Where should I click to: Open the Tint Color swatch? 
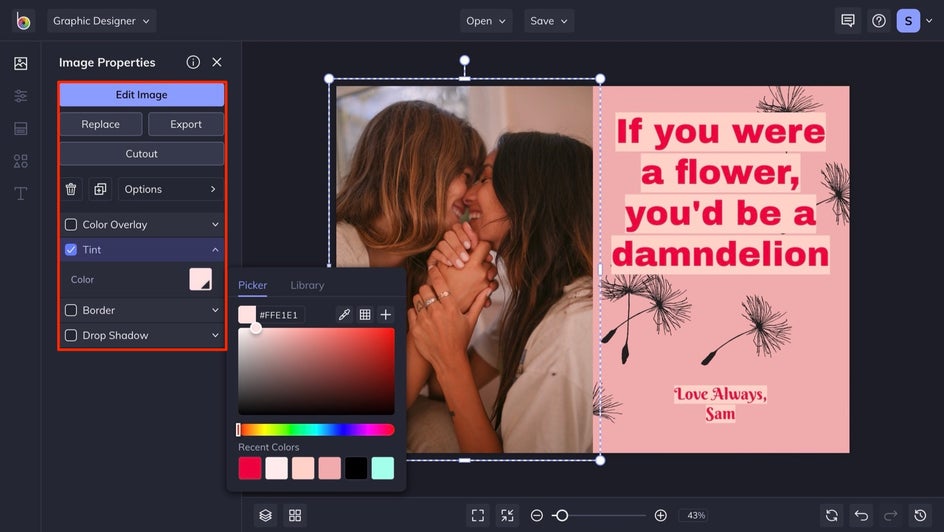point(200,279)
